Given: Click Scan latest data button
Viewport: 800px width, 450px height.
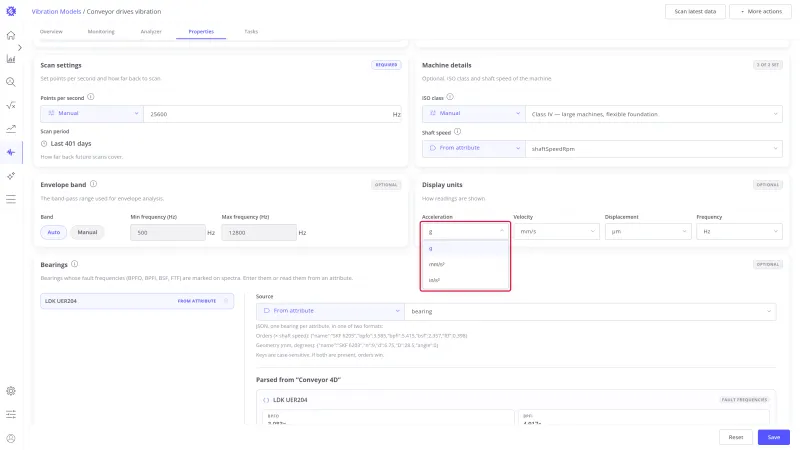Looking at the screenshot, I should pos(695,11).
